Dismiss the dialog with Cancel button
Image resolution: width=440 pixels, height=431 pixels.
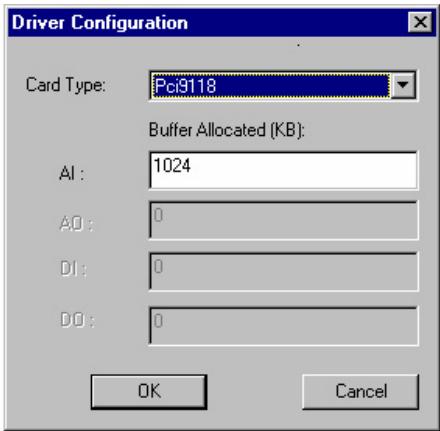tap(361, 392)
